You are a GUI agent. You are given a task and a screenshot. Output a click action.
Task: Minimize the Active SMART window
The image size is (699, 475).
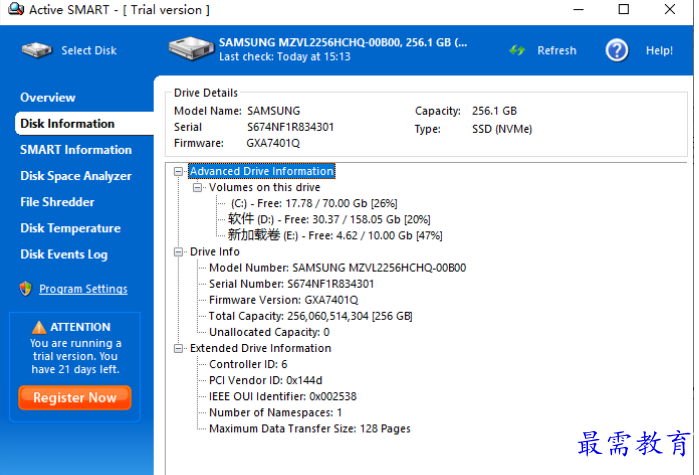579,9
